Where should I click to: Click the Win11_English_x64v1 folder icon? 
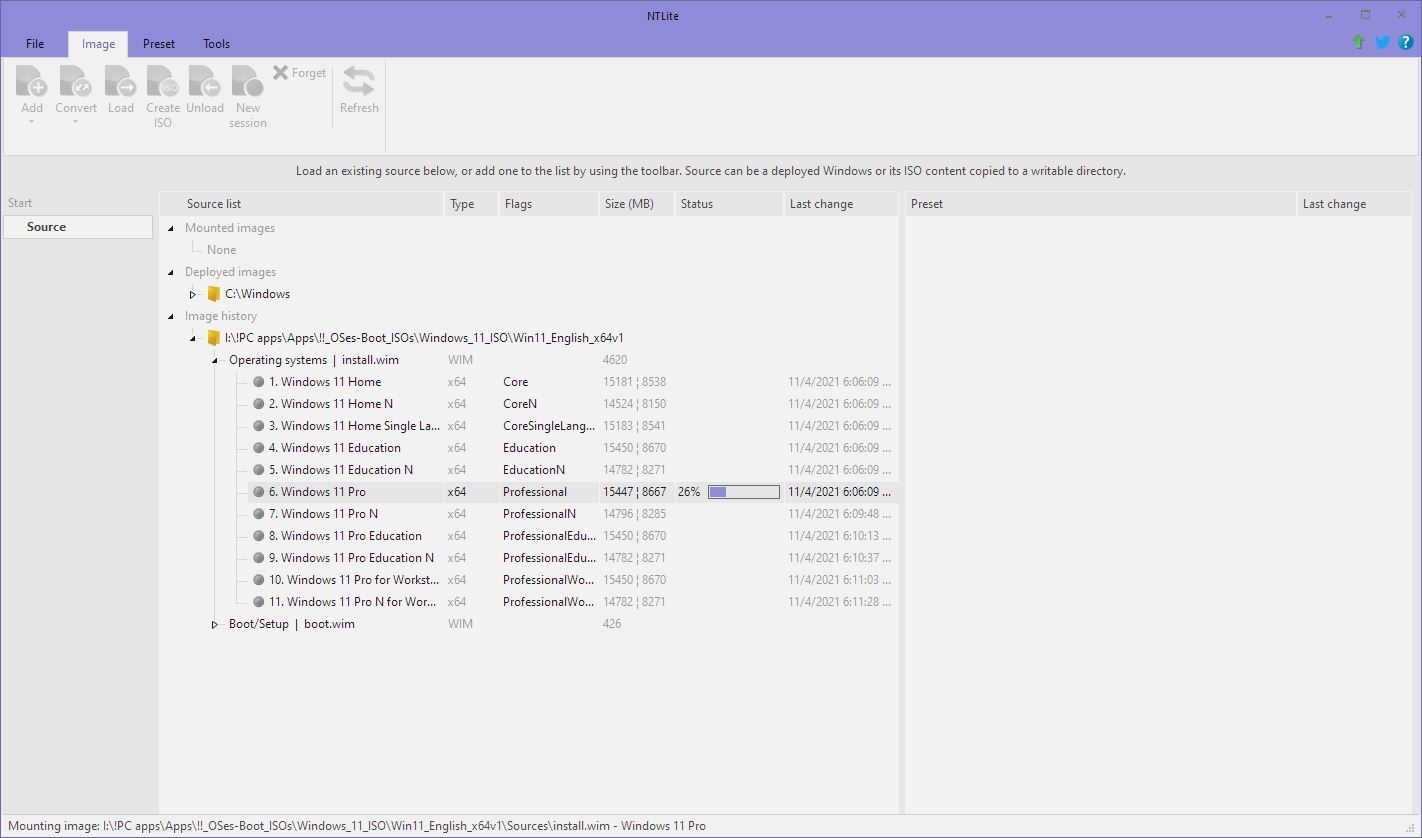tap(213, 338)
